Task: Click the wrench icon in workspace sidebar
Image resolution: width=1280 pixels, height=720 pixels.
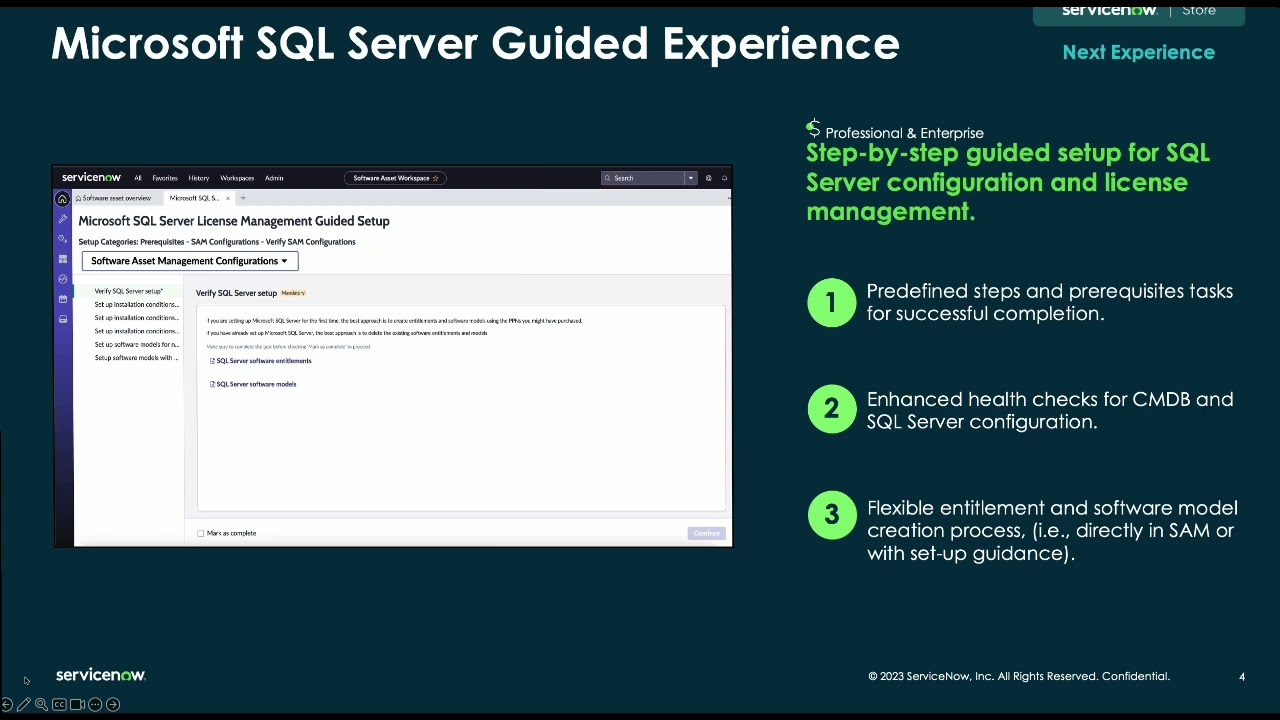Action: coord(63,219)
